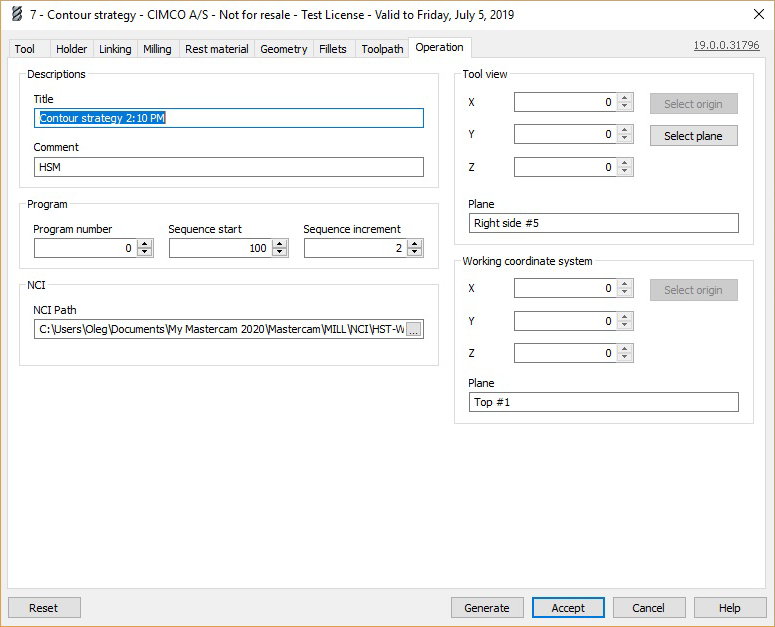Click the Program number value field

tap(85, 248)
